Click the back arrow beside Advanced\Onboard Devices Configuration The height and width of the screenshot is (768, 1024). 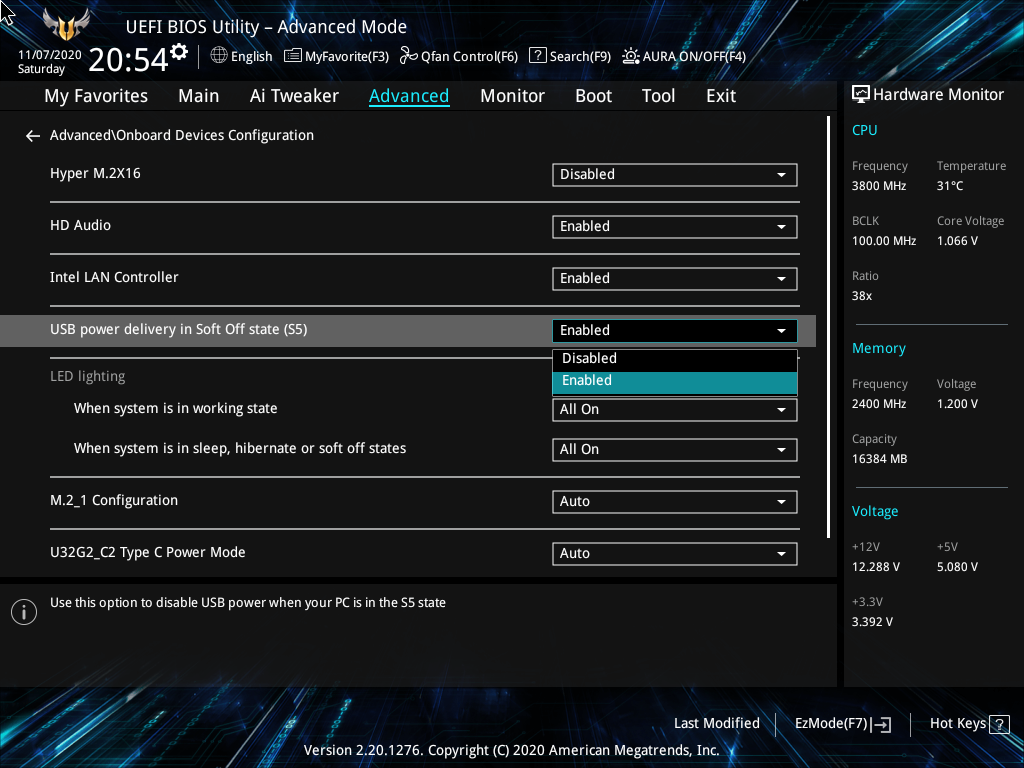point(33,136)
